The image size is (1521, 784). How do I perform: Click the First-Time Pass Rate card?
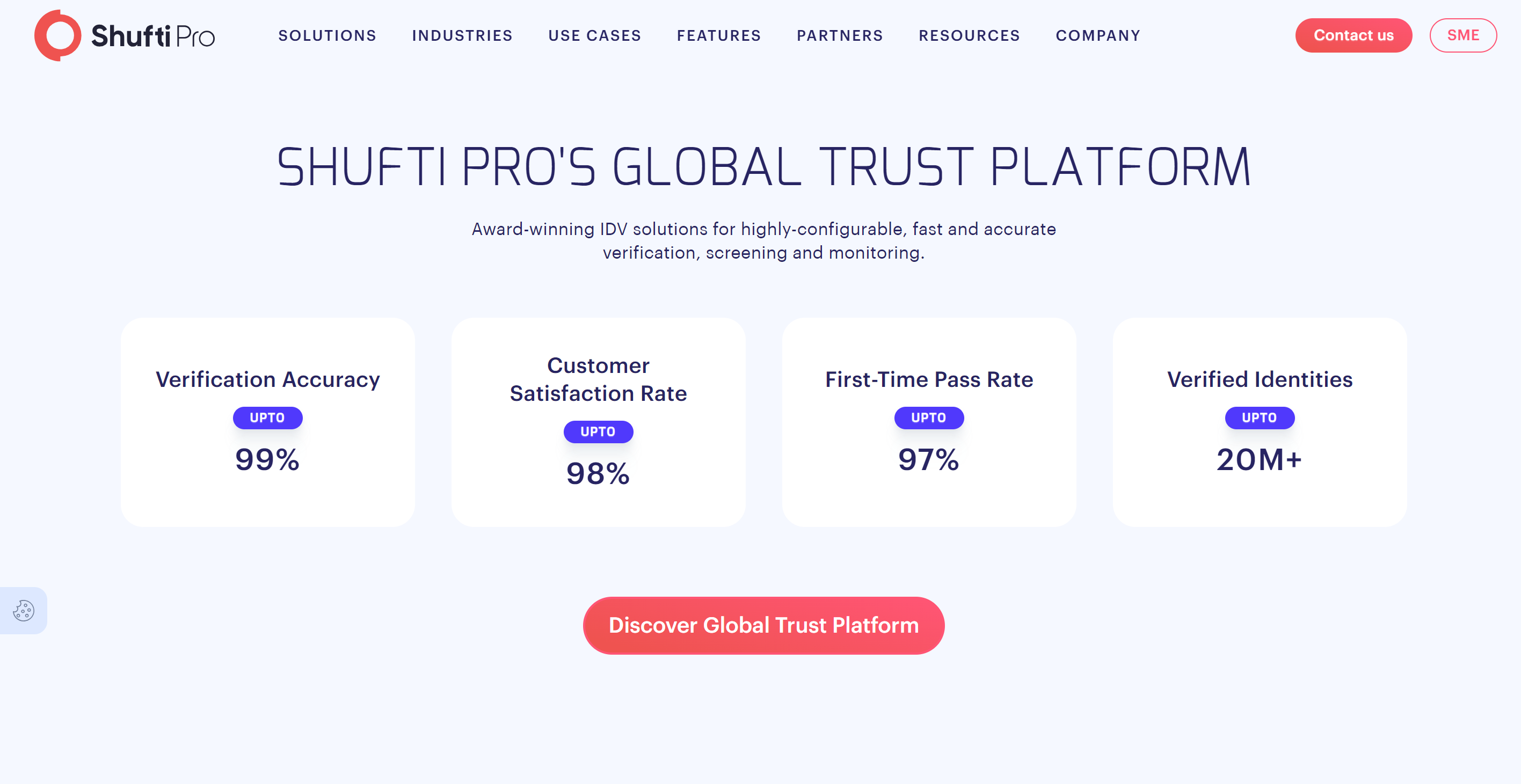click(x=929, y=421)
